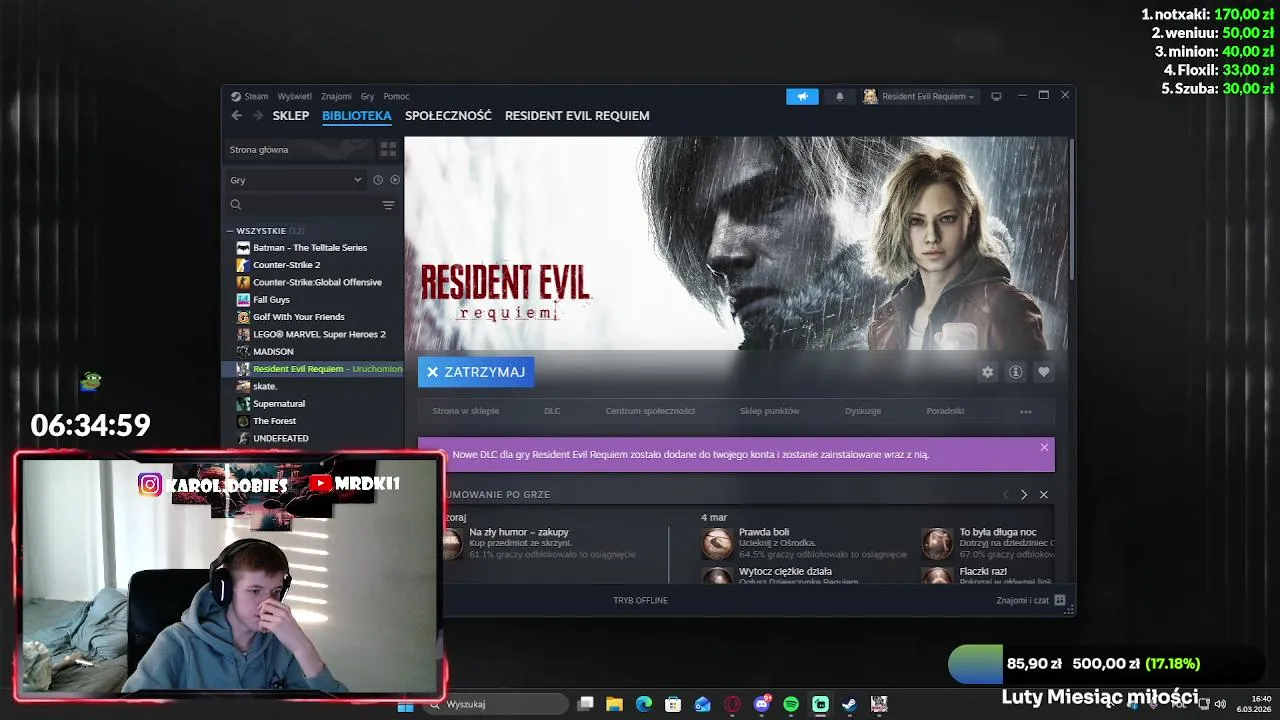
Task: Go back with the Steam back arrow
Action: coord(237,116)
